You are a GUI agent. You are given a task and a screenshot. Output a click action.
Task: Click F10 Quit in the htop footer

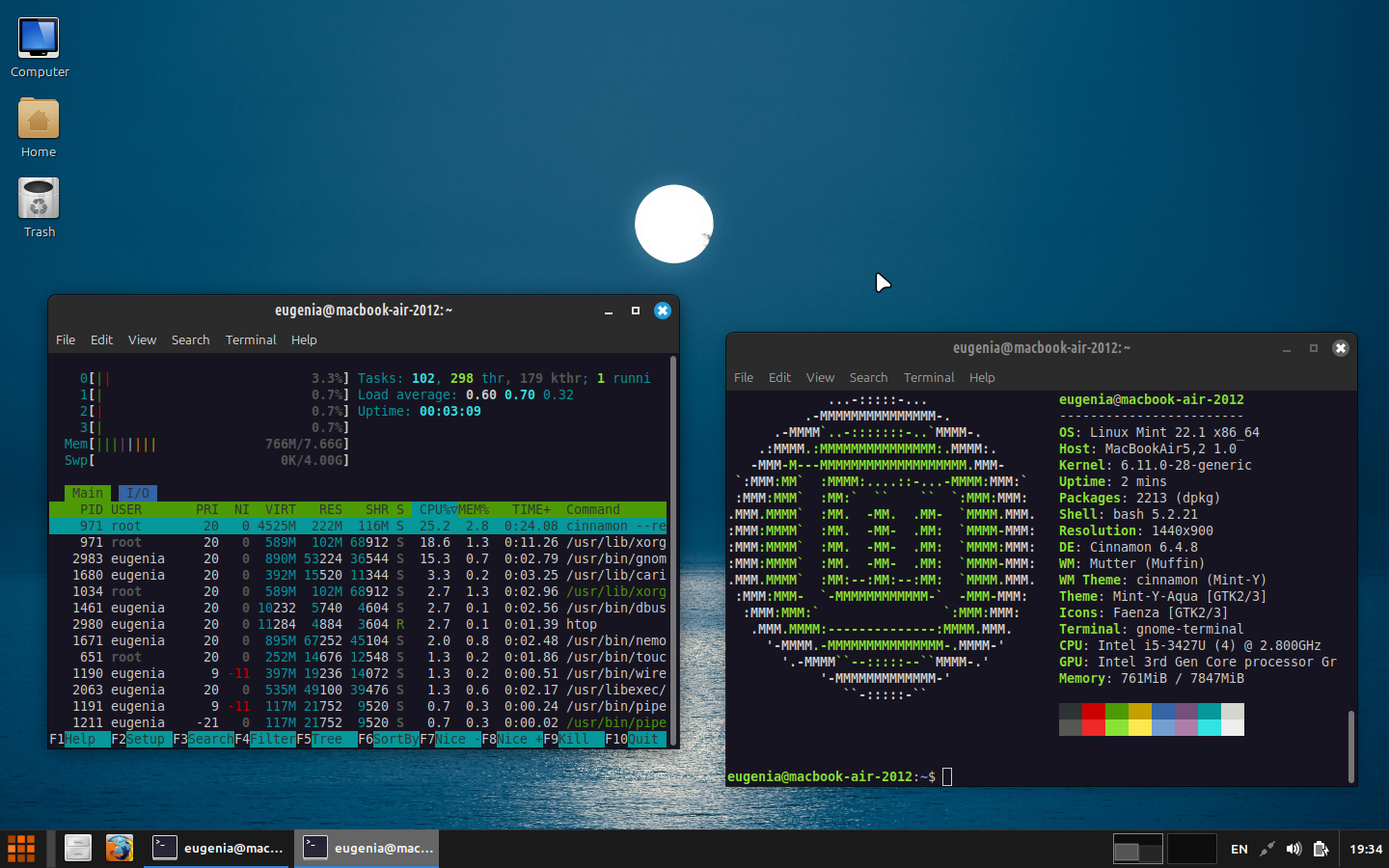pyautogui.click(x=636, y=739)
